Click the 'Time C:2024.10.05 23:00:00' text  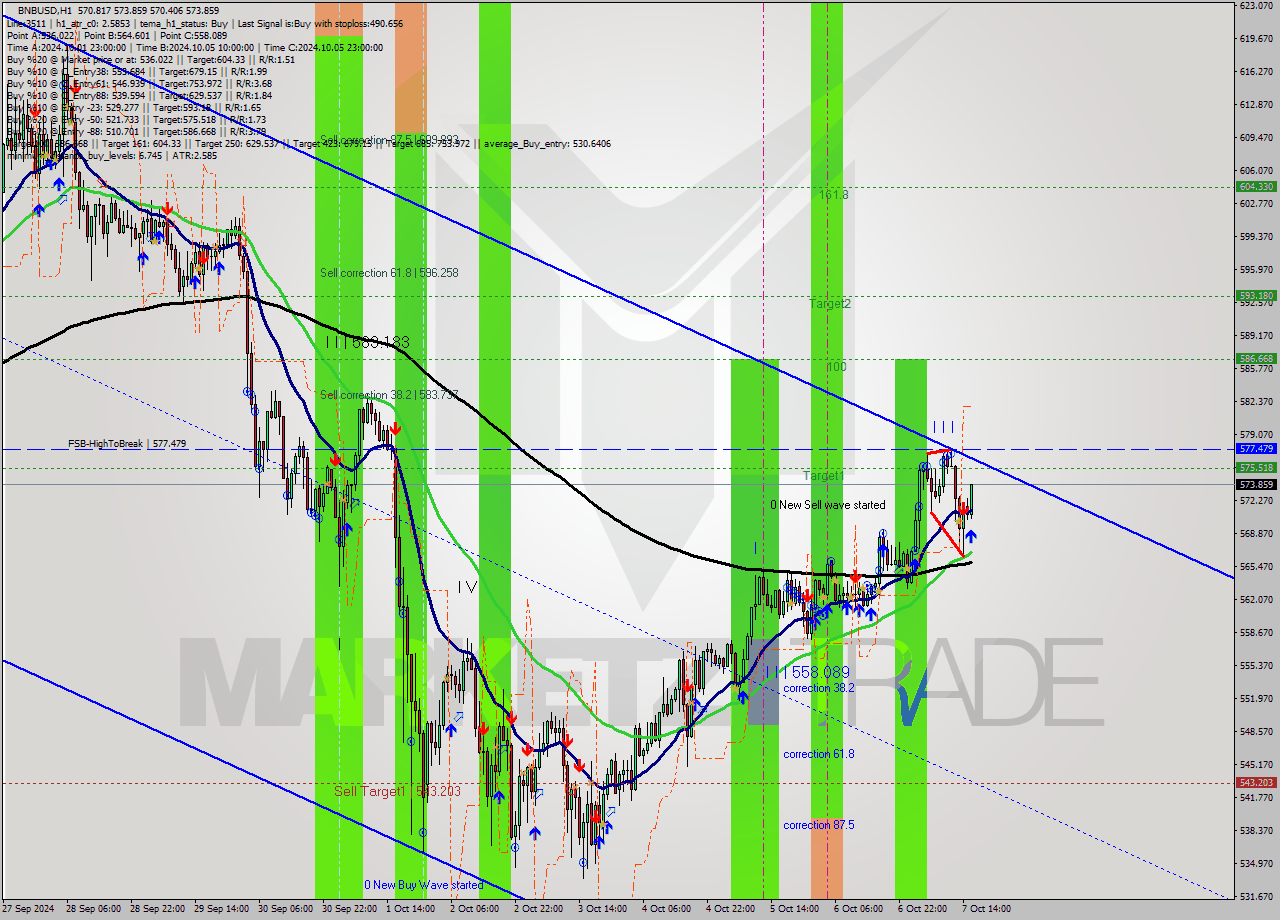click(324, 47)
